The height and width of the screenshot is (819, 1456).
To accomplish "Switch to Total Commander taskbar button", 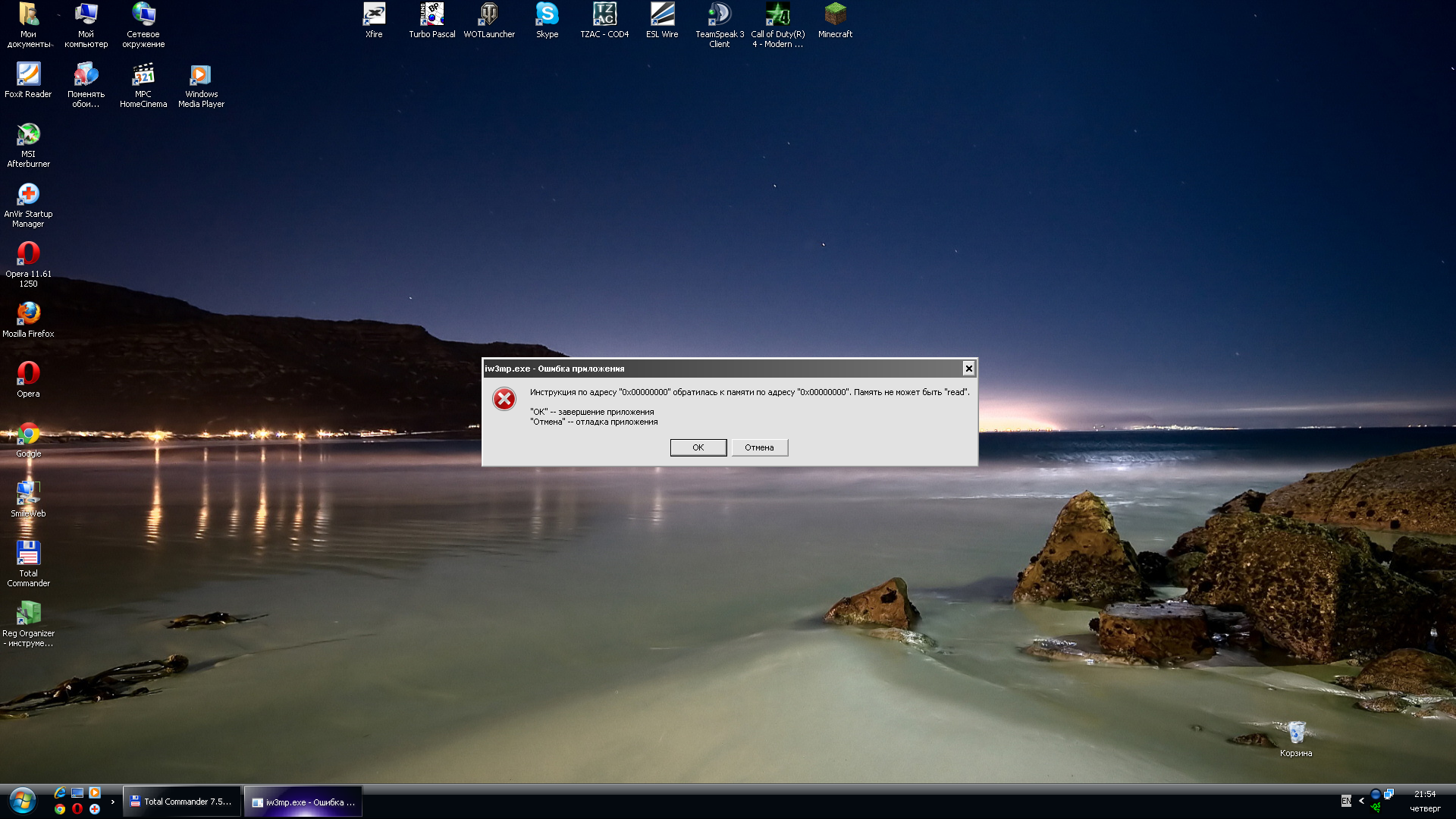I will pyautogui.click(x=181, y=802).
